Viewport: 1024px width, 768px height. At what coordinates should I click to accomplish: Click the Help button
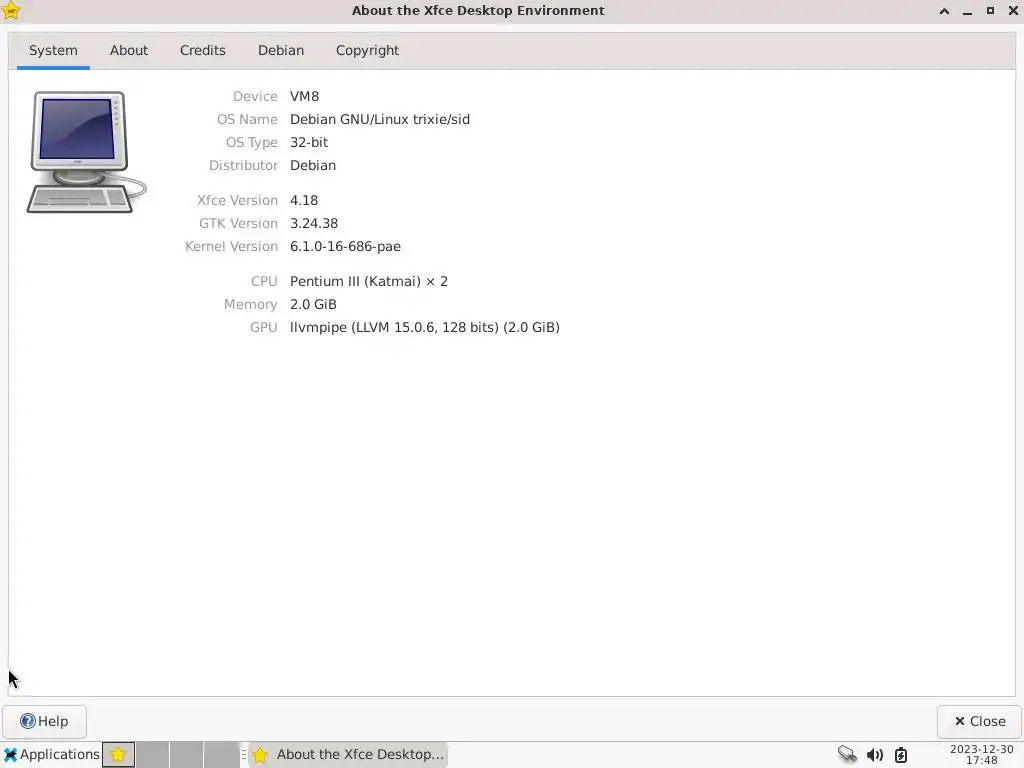(44, 721)
